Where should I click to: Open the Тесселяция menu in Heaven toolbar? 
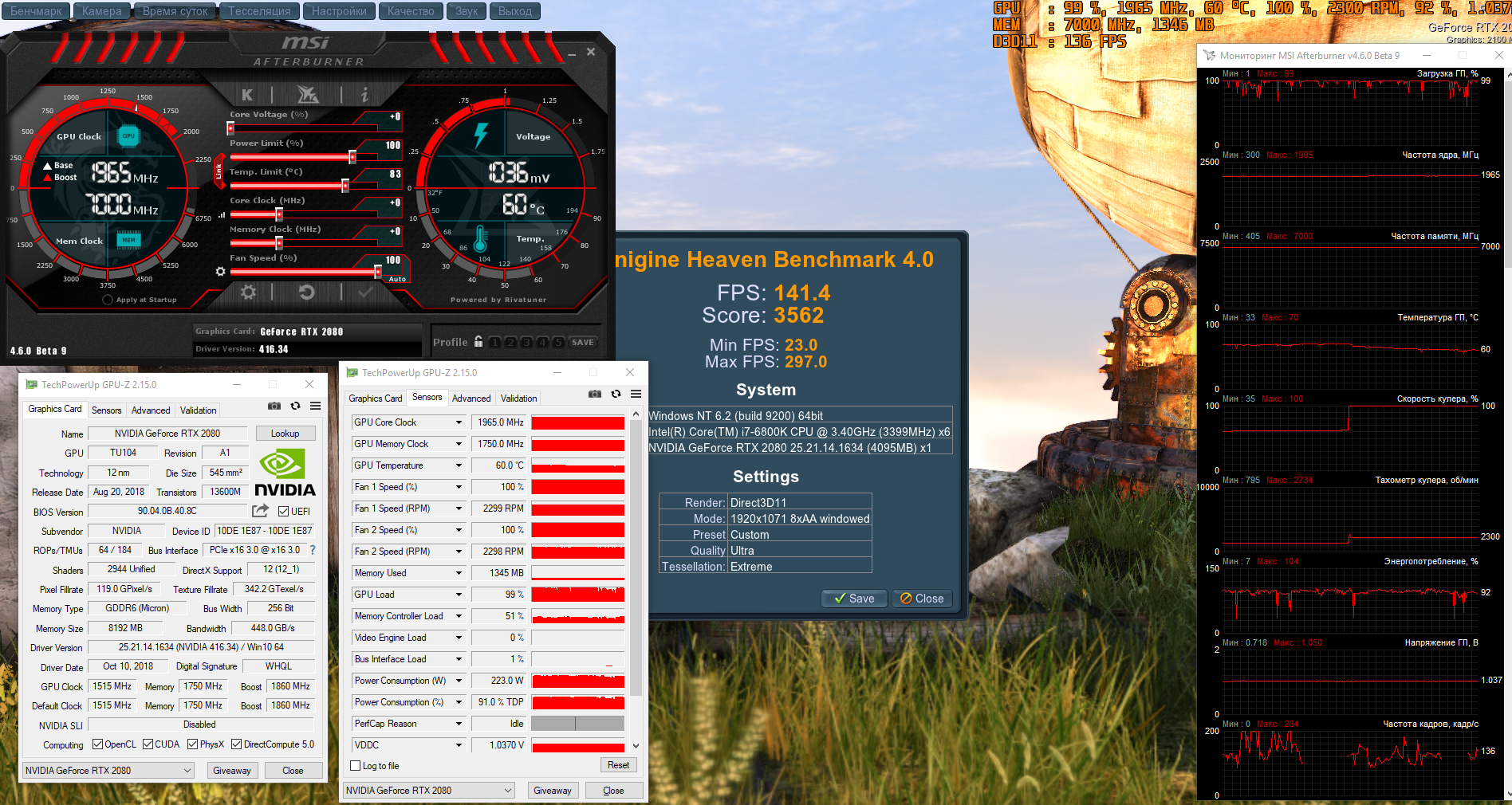pyautogui.click(x=259, y=11)
